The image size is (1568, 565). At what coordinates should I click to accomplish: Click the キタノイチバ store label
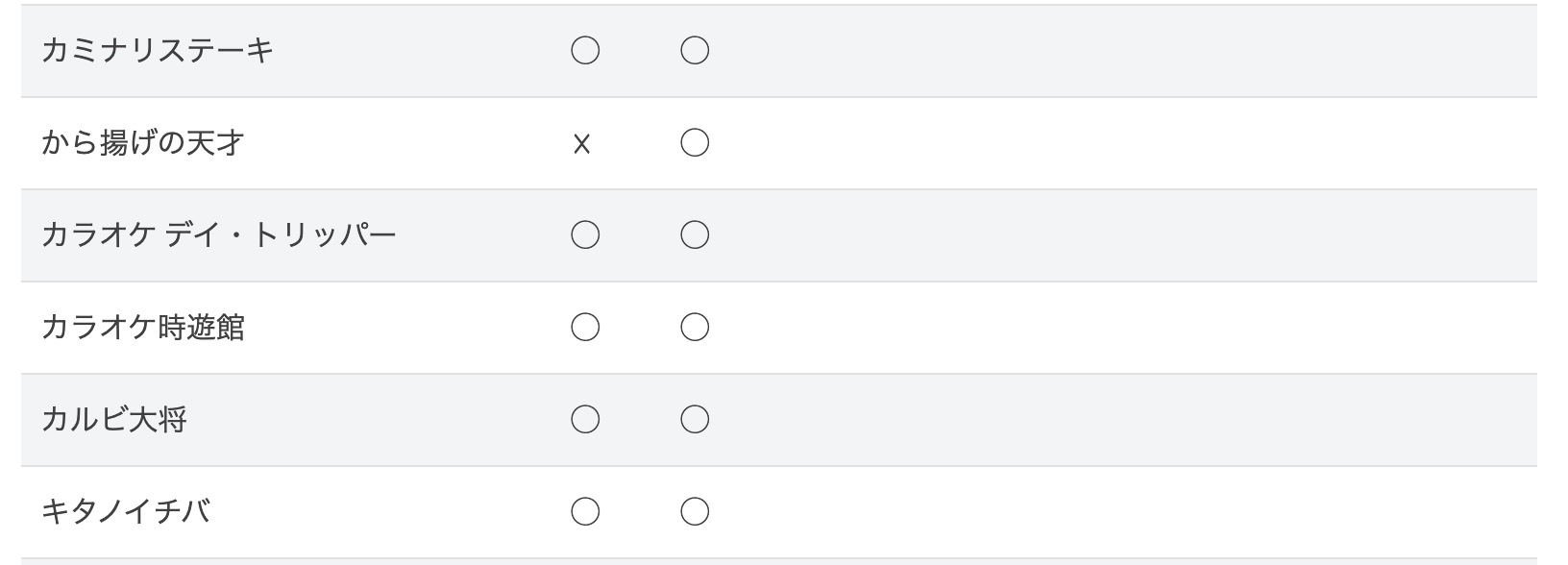[x=126, y=511]
